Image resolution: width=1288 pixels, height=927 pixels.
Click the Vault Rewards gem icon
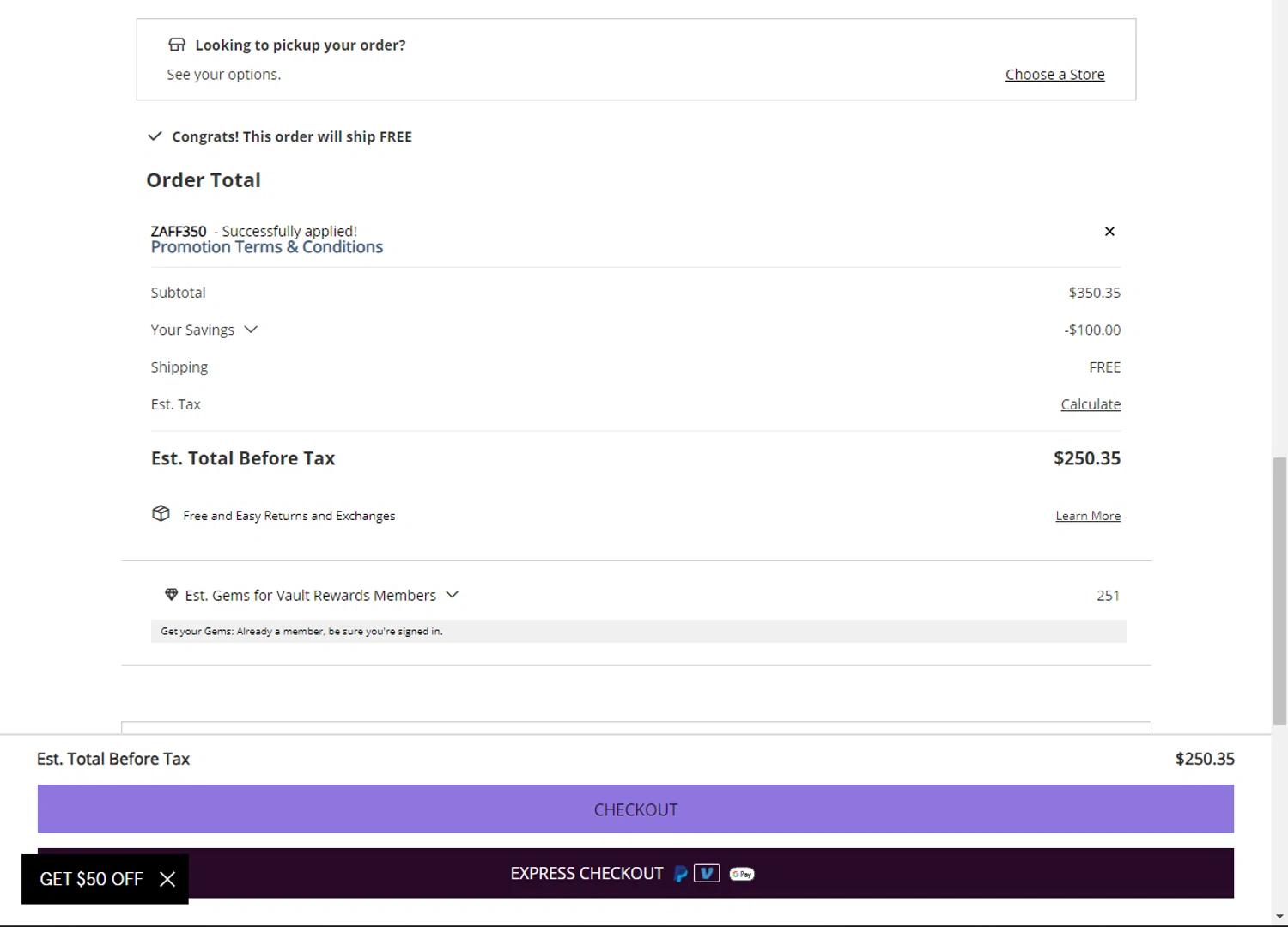pyautogui.click(x=171, y=595)
